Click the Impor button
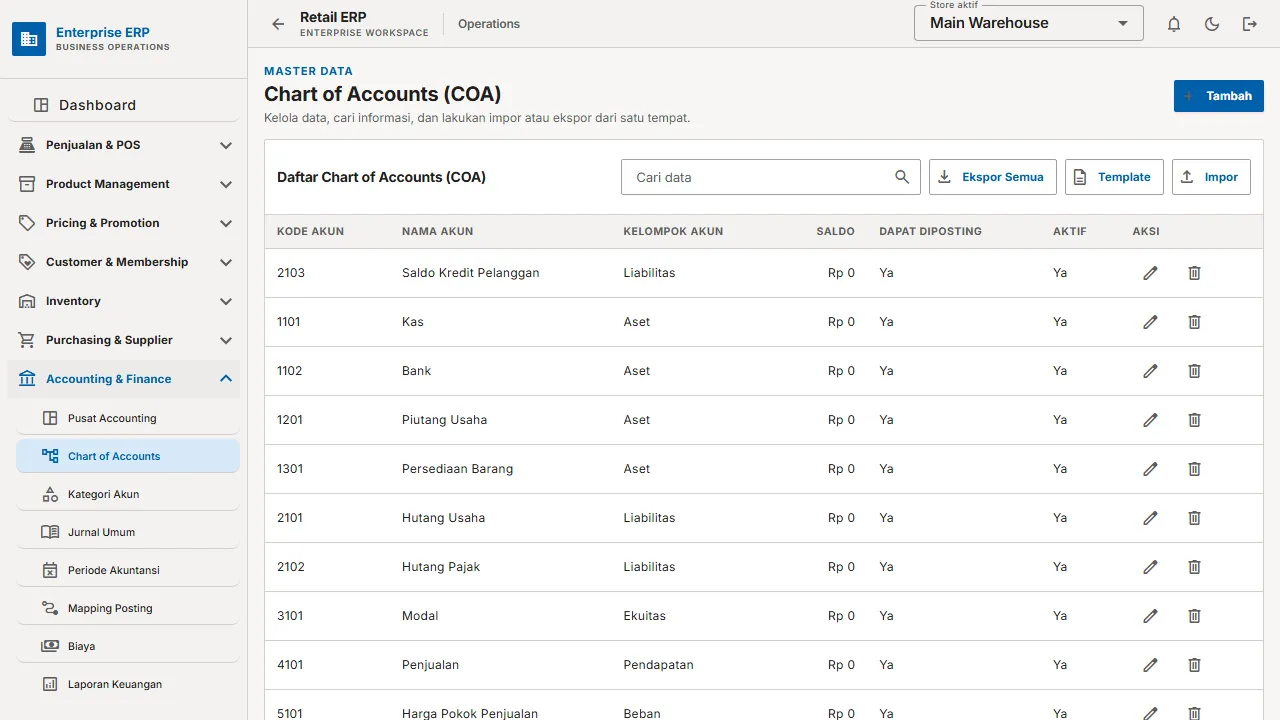 pyautogui.click(x=1211, y=177)
